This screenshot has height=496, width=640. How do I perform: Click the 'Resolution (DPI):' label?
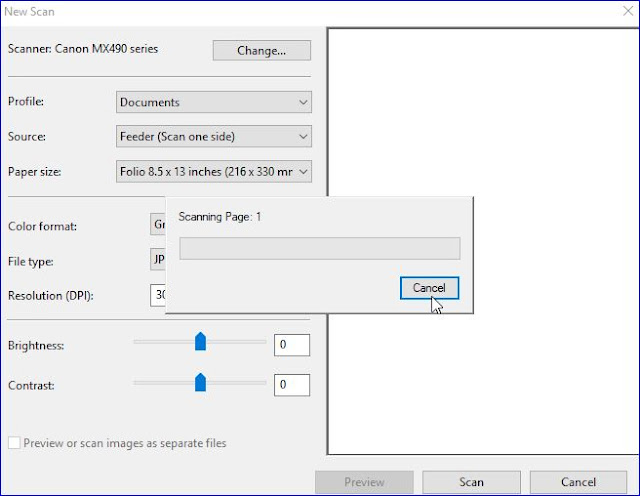click(51, 296)
